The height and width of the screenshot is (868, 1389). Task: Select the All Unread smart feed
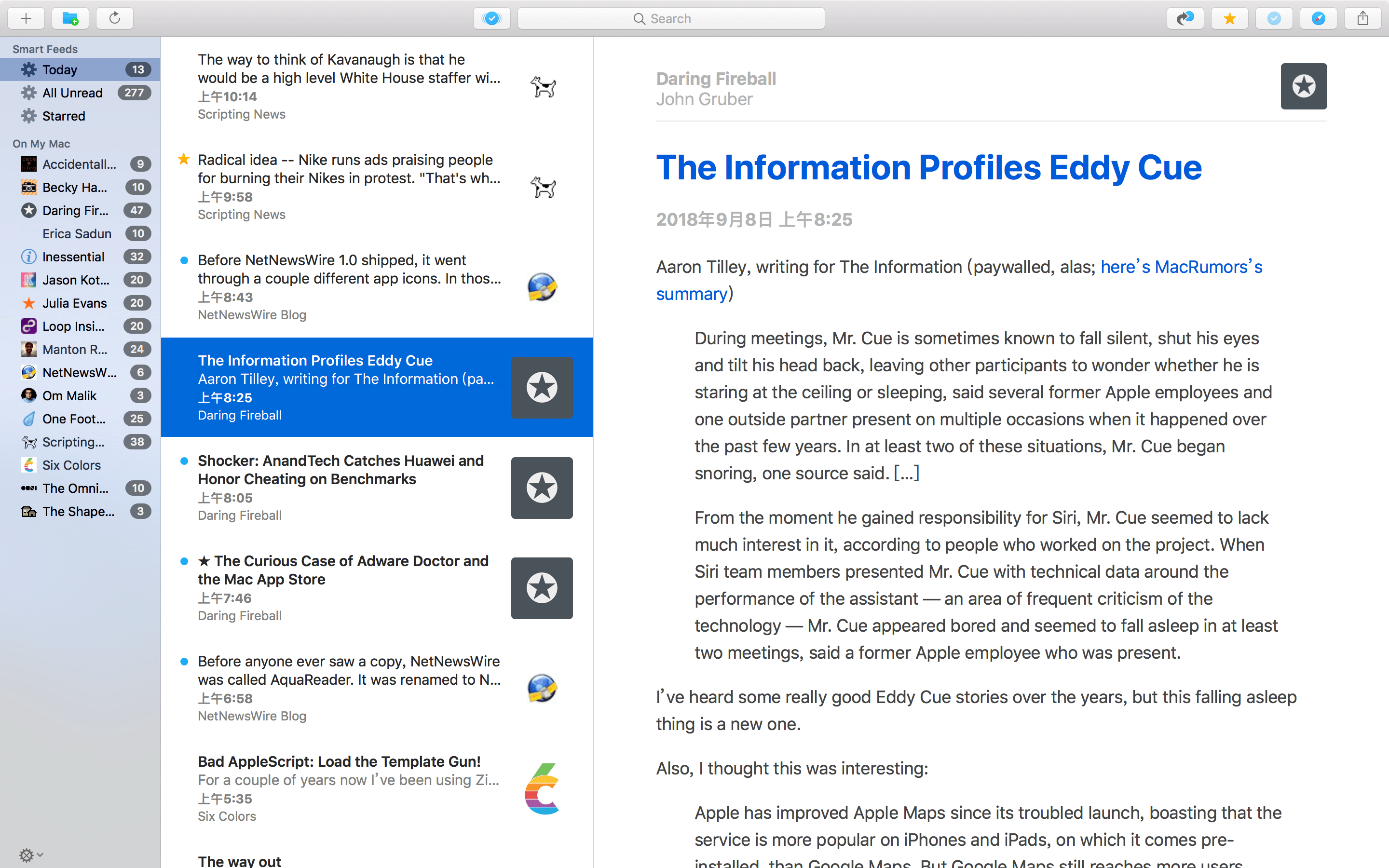point(81,93)
